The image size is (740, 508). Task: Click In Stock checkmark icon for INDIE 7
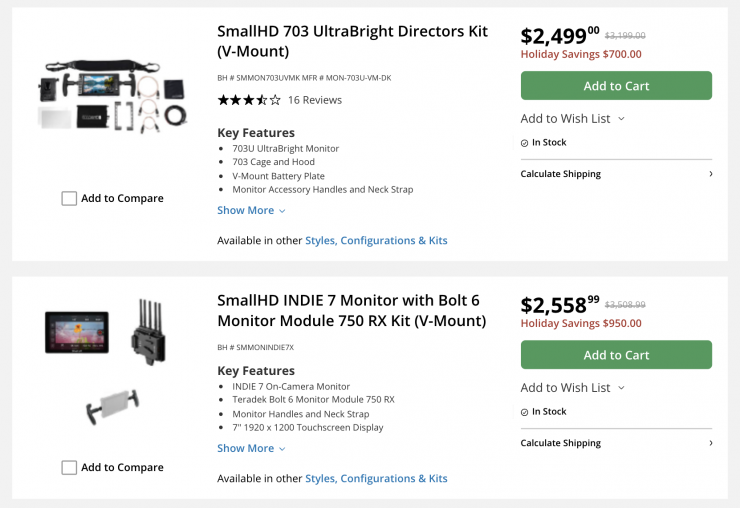pyautogui.click(x=525, y=412)
